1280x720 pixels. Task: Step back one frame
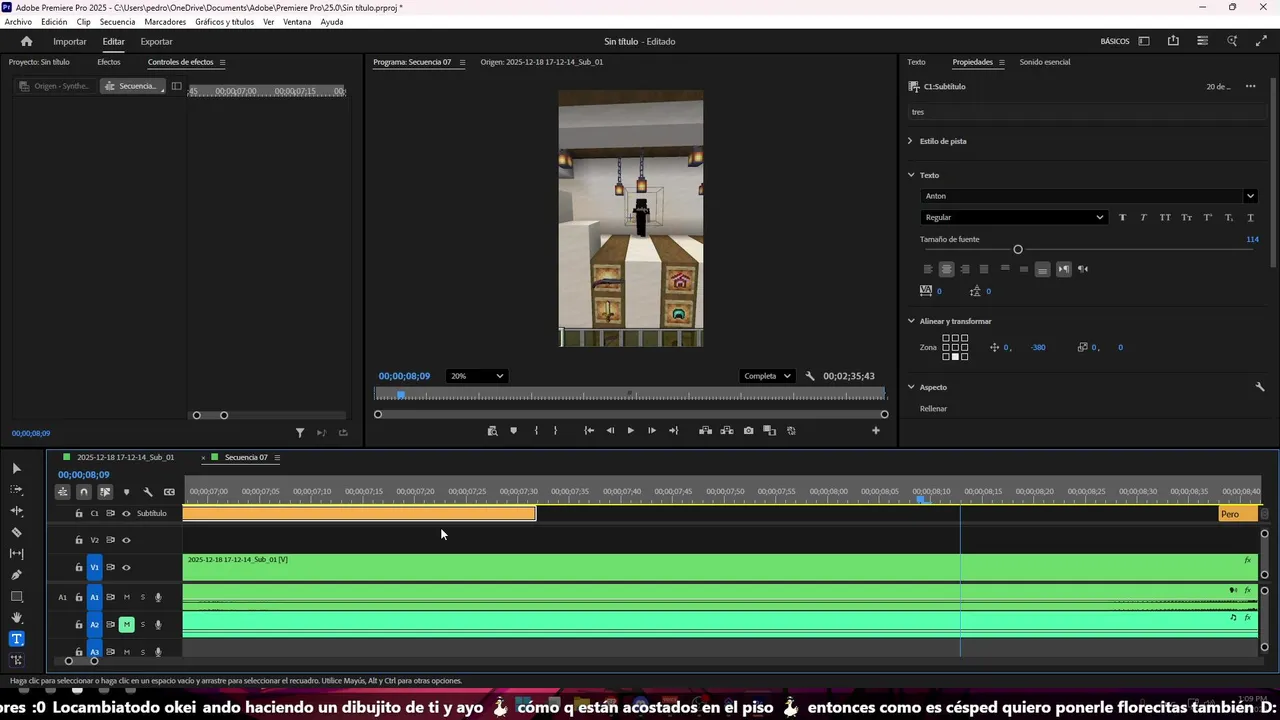click(x=610, y=431)
